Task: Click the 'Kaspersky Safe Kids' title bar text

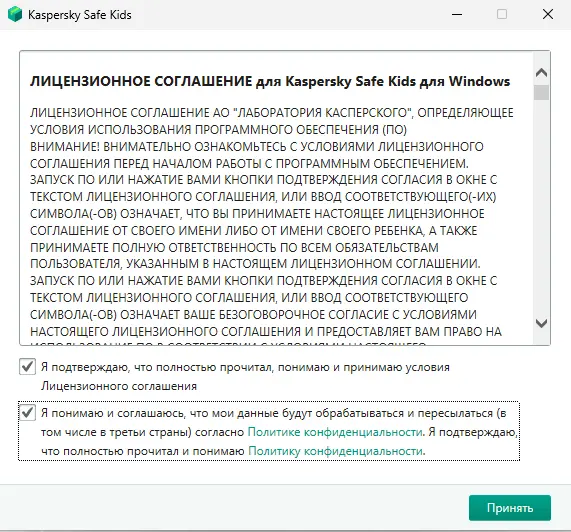Action: tap(79, 15)
